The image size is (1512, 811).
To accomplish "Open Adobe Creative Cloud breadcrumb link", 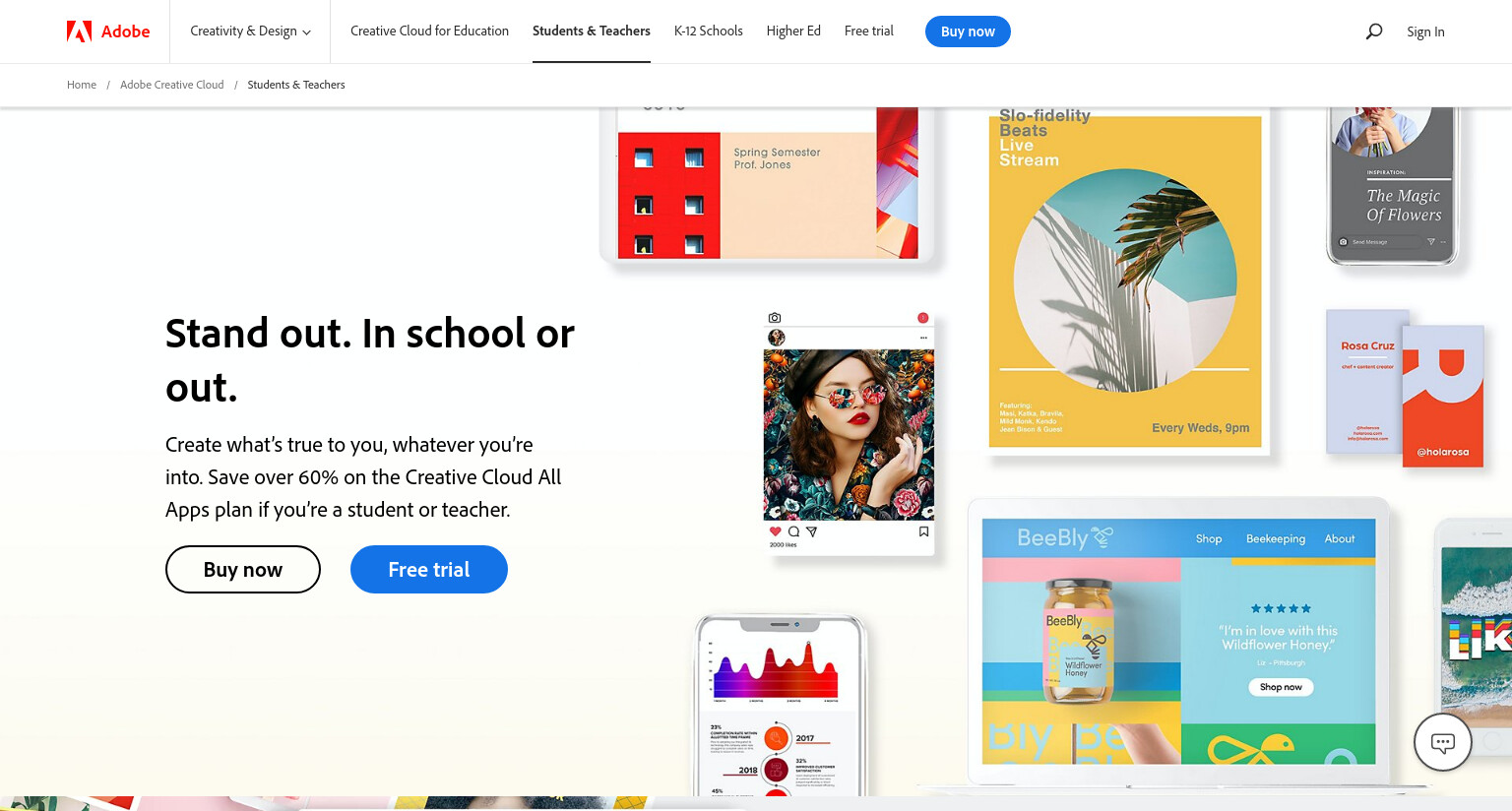I will click(172, 85).
